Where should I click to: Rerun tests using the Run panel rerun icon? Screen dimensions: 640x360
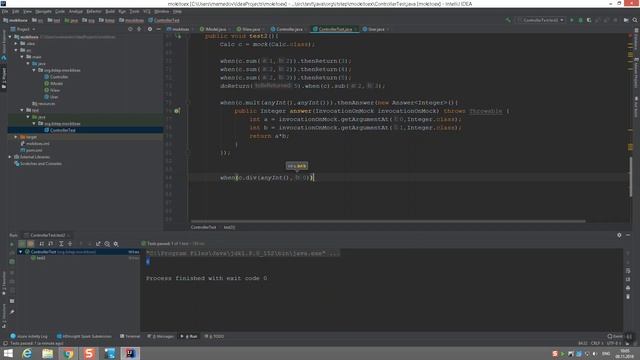pos(12,244)
